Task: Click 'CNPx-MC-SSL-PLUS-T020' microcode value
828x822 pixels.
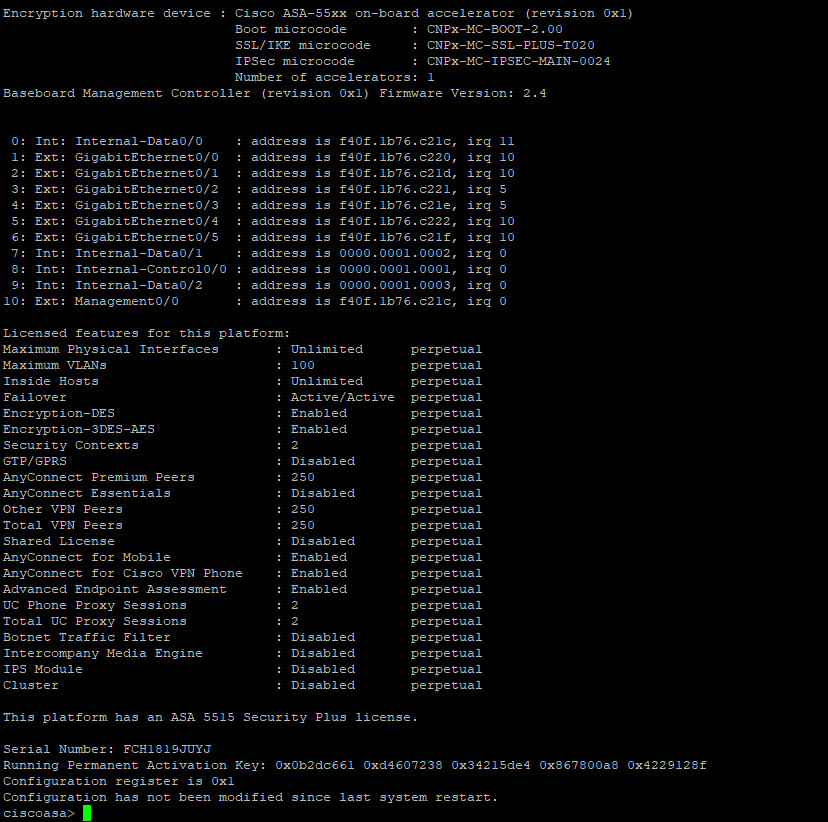Action: tap(511, 45)
